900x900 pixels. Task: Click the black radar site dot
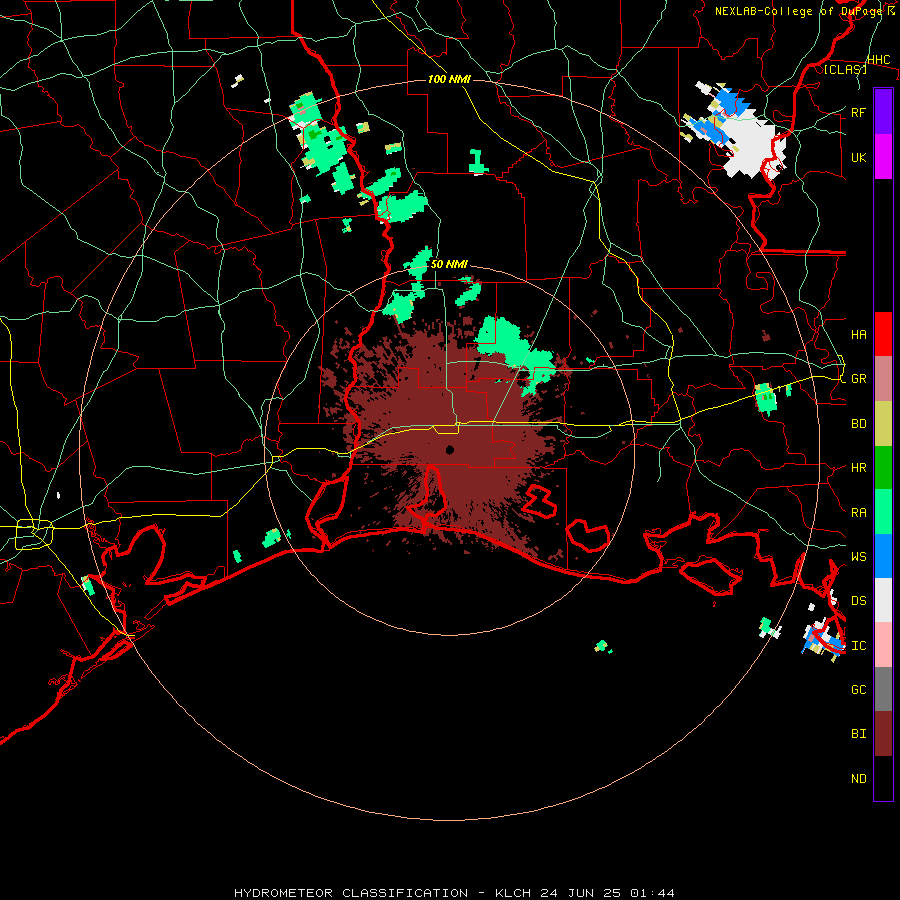[450, 449]
